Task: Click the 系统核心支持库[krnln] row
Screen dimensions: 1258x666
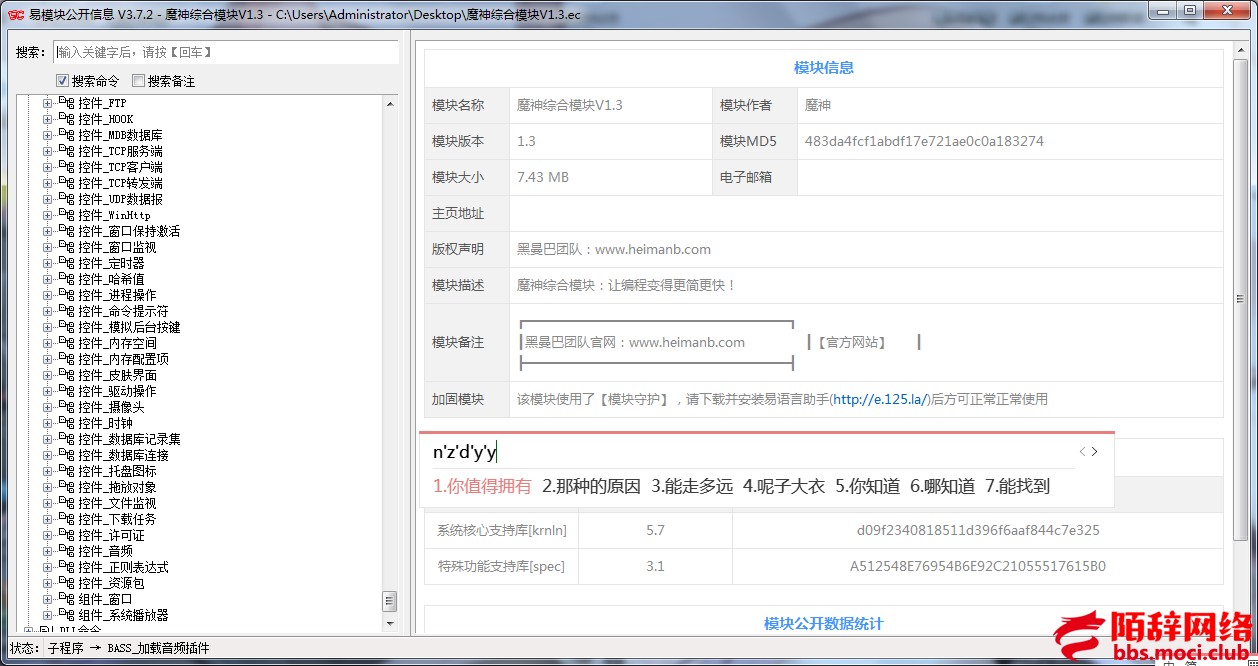Action: point(823,530)
